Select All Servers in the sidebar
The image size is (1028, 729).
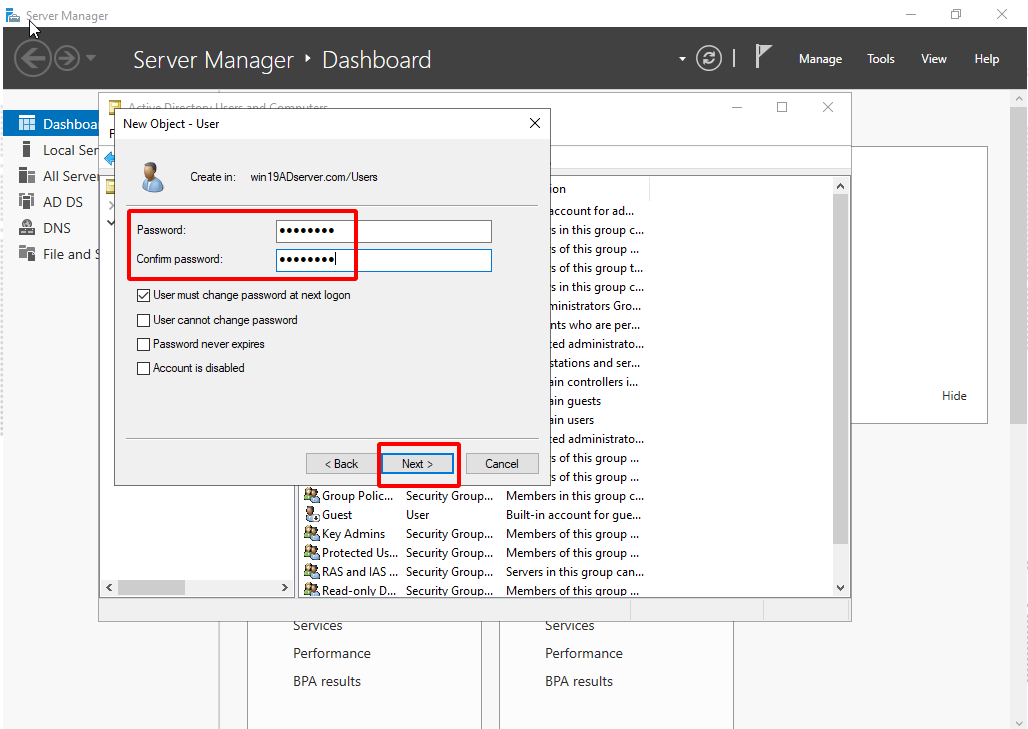pyautogui.click(x=51, y=176)
